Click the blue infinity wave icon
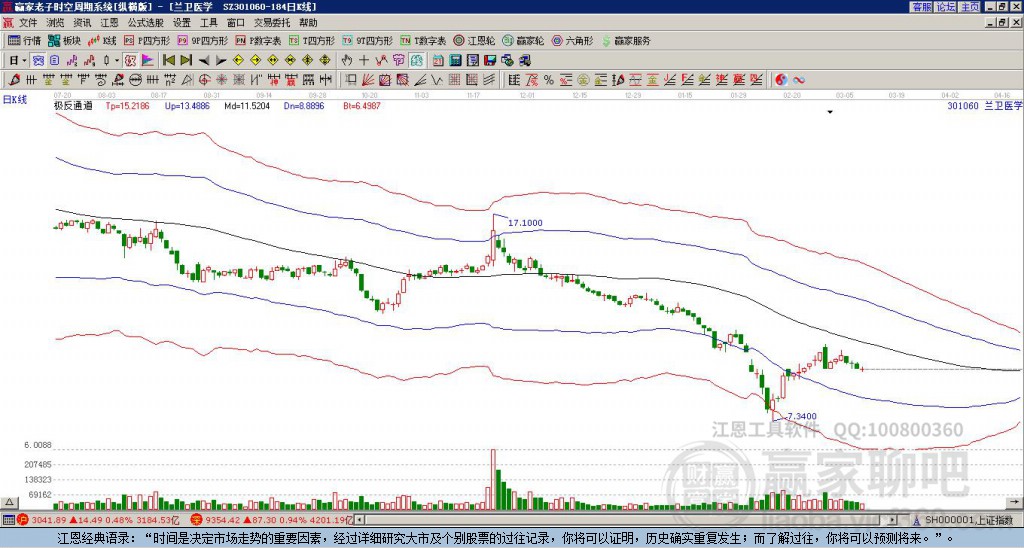The height and width of the screenshot is (548, 1024). 799,80
